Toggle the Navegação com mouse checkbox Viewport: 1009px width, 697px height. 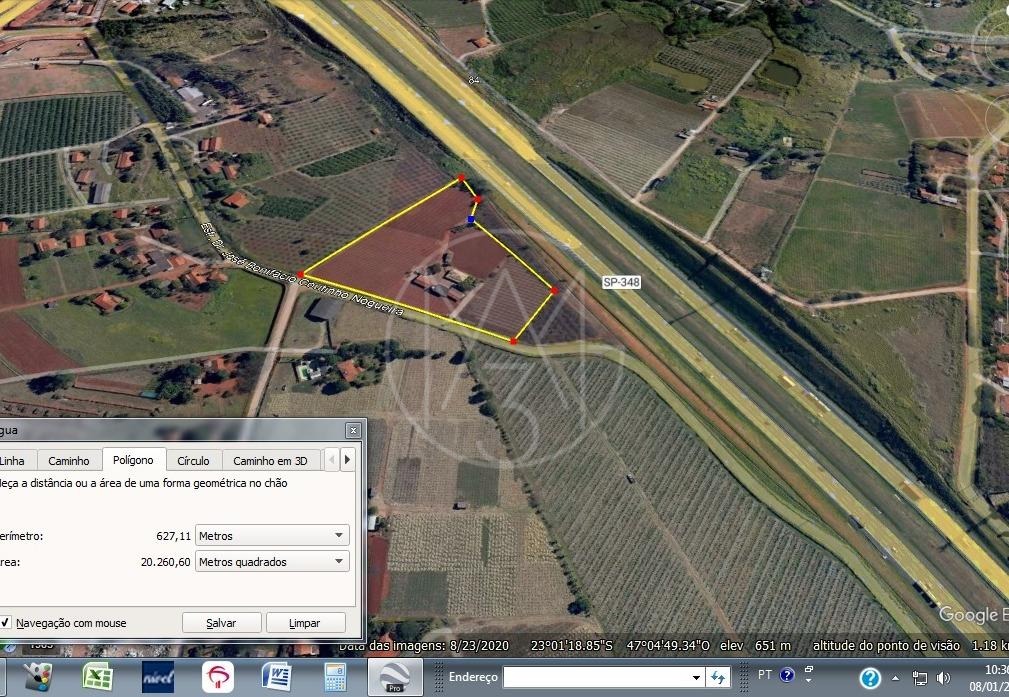(x=6, y=623)
